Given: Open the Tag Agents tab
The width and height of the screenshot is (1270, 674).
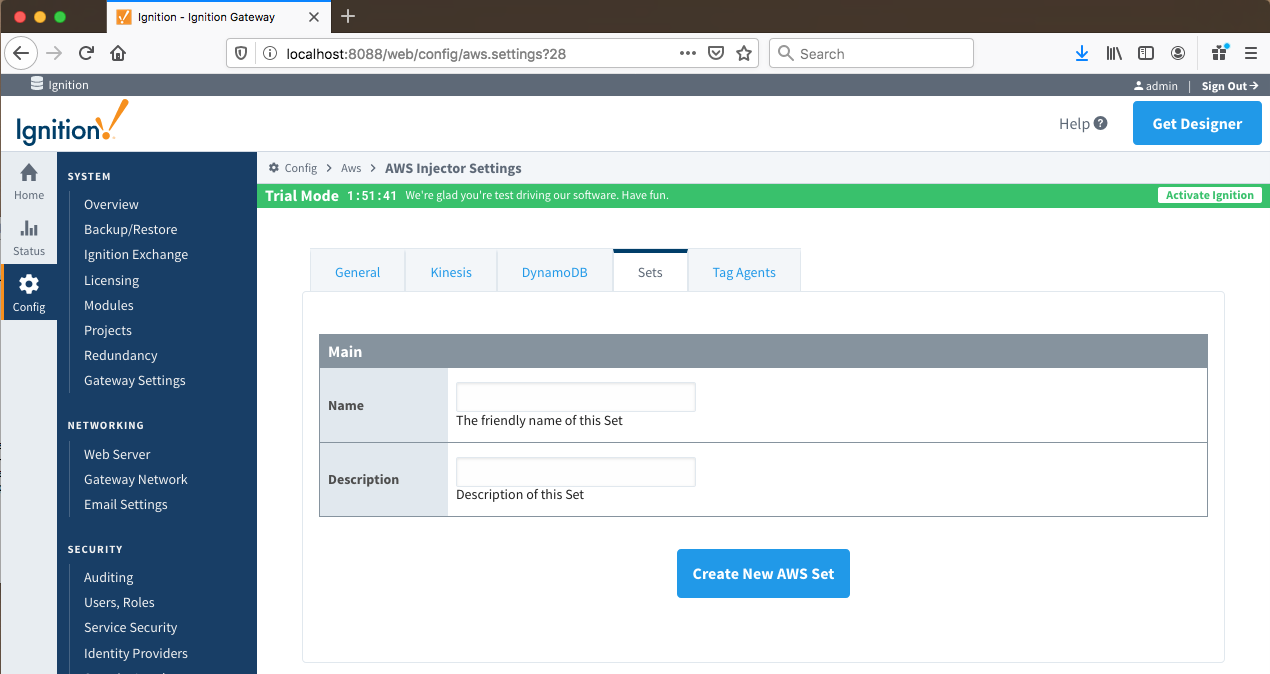Looking at the screenshot, I should [744, 272].
